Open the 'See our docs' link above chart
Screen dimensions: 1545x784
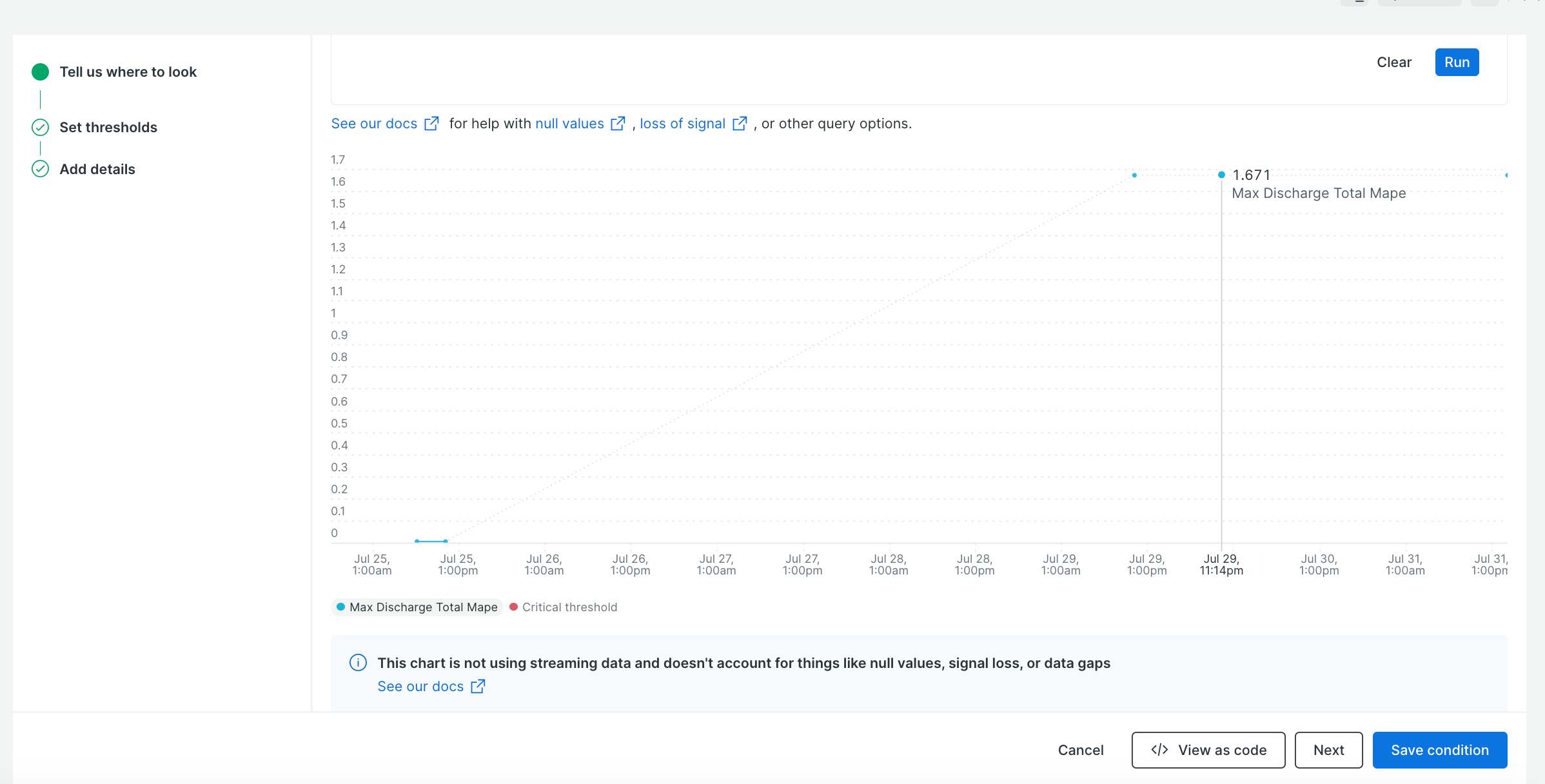(x=374, y=123)
